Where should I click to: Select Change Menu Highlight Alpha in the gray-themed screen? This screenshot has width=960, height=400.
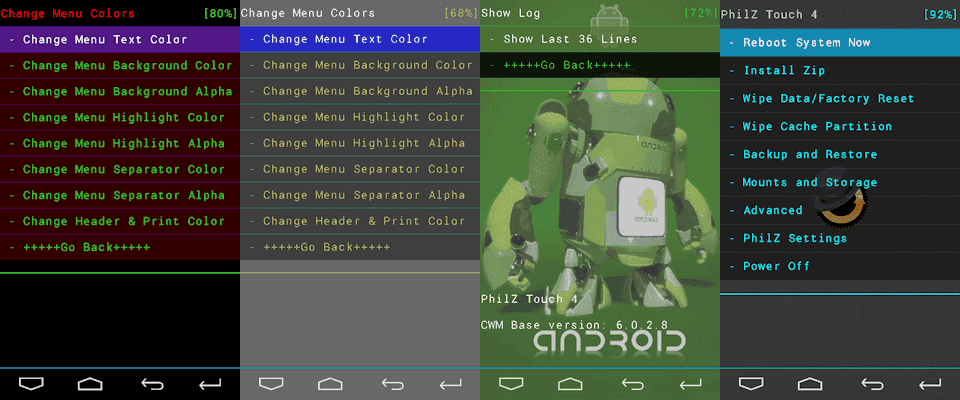360,143
